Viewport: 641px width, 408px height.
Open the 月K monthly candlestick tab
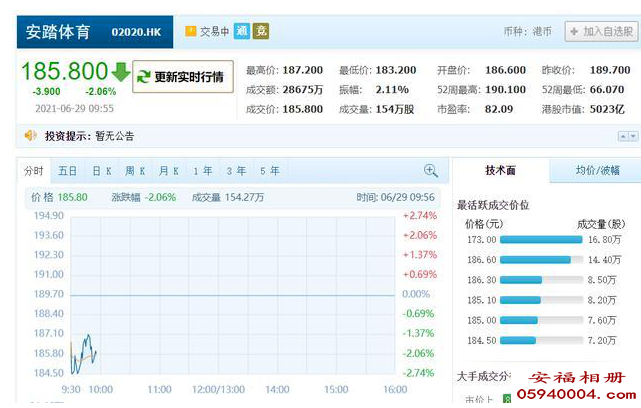169,170
